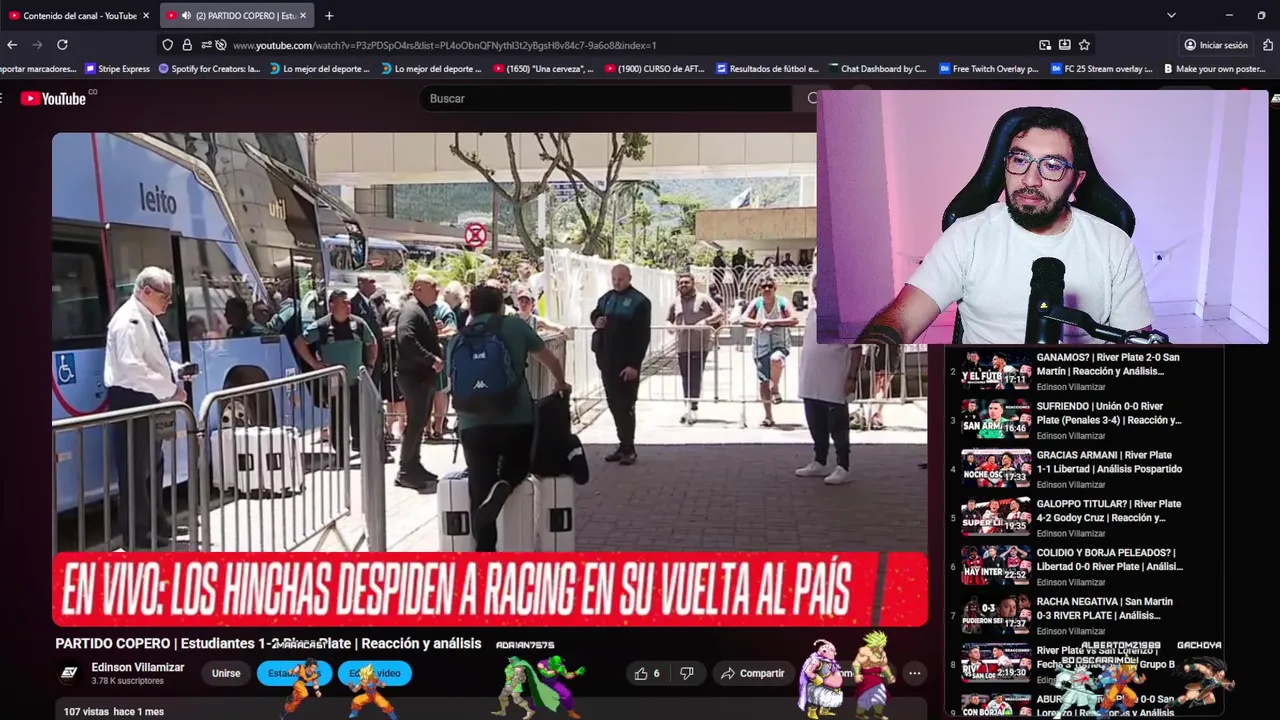Open the (1650) "Una cerveza" bookmark
Image resolution: width=1280 pixels, height=720 pixels.
tap(544, 69)
